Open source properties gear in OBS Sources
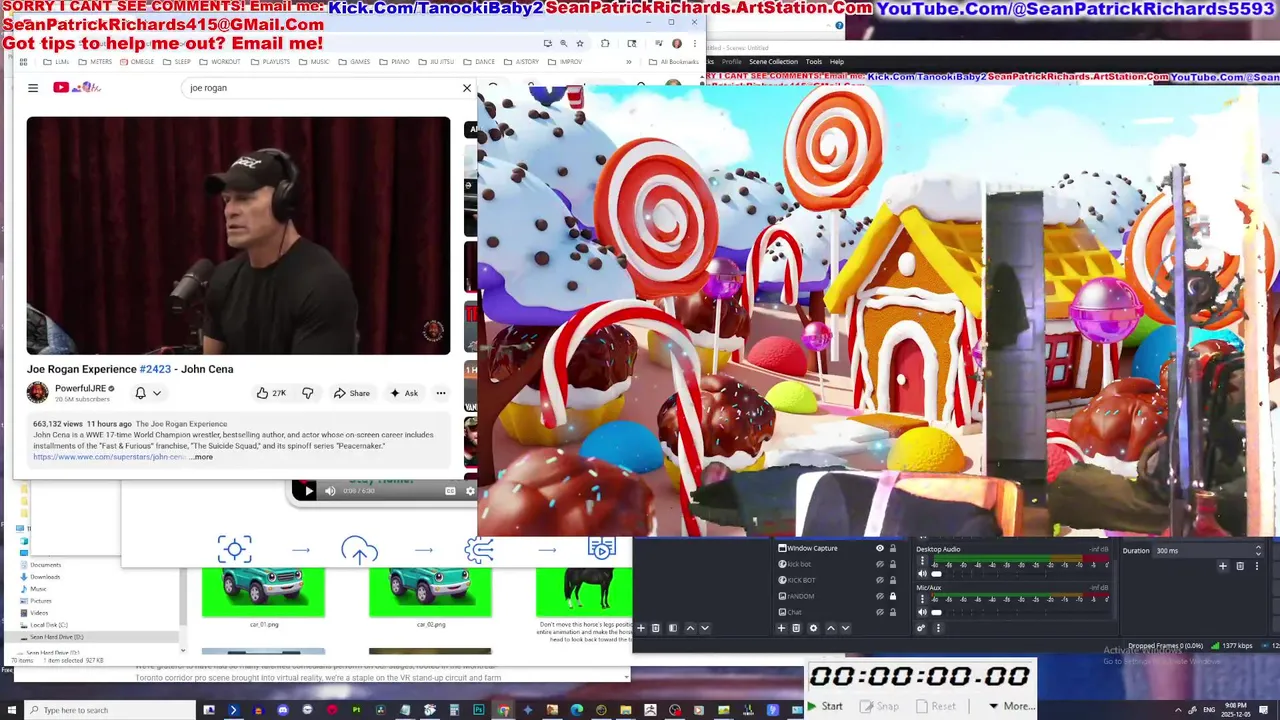1280x720 pixels. 813,628
